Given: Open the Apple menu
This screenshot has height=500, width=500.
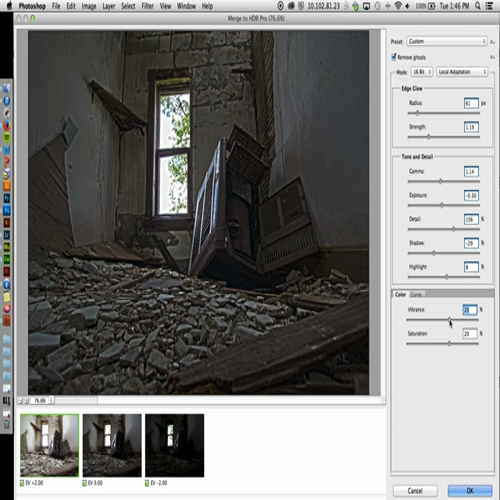Looking at the screenshot, I should [x=9, y=6].
